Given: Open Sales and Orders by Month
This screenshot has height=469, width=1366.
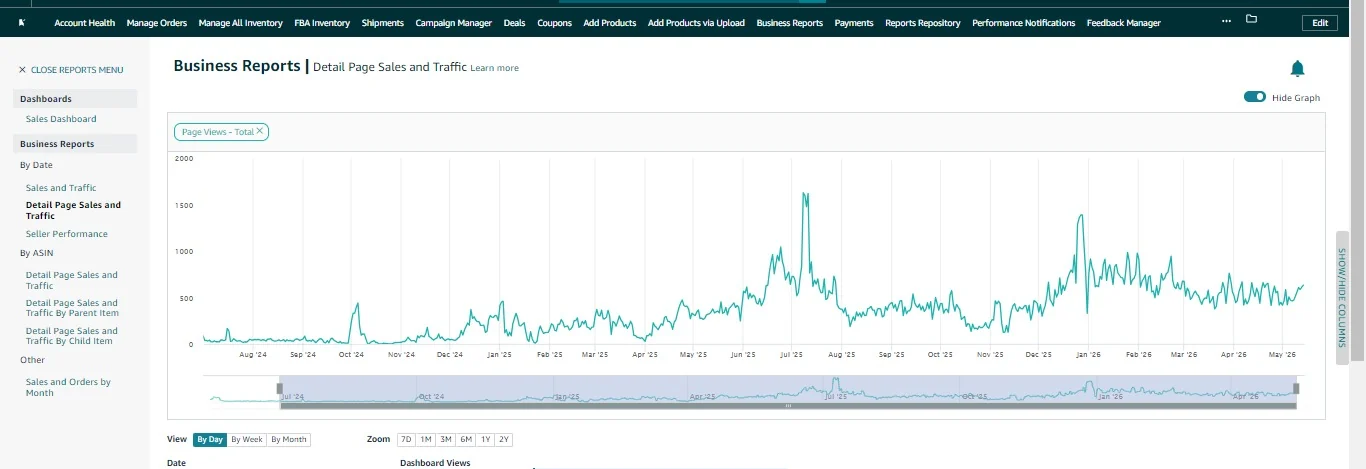Looking at the screenshot, I should pyautogui.click(x=68, y=387).
